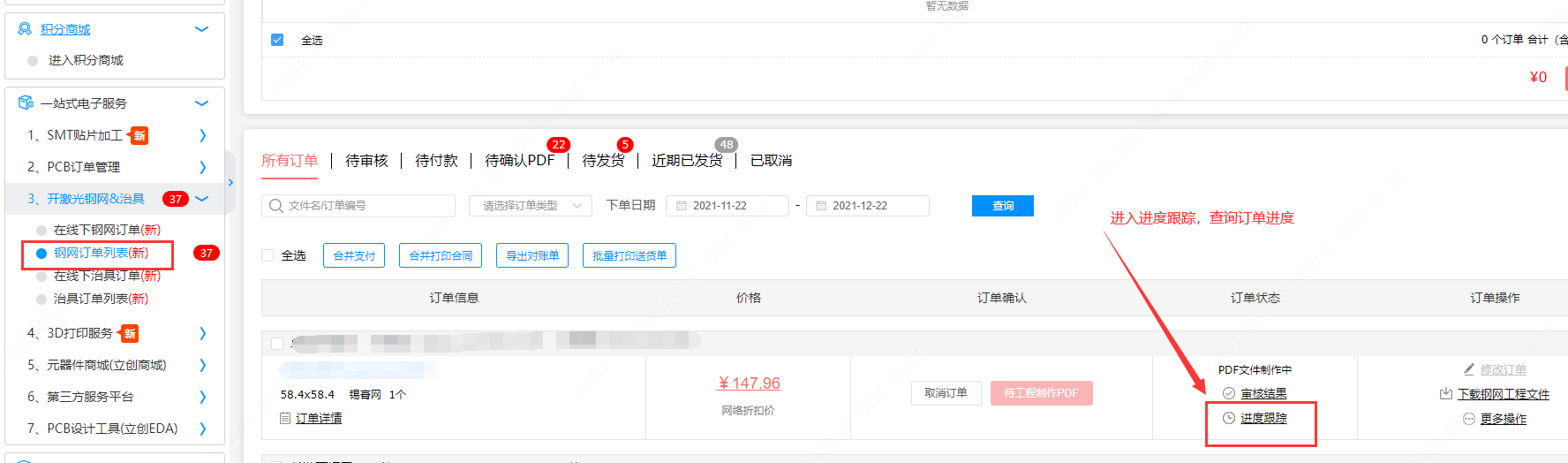Screen dimensions: 1568x463
Task: Open the 近期已发货 tab
Action: pos(686,160)
